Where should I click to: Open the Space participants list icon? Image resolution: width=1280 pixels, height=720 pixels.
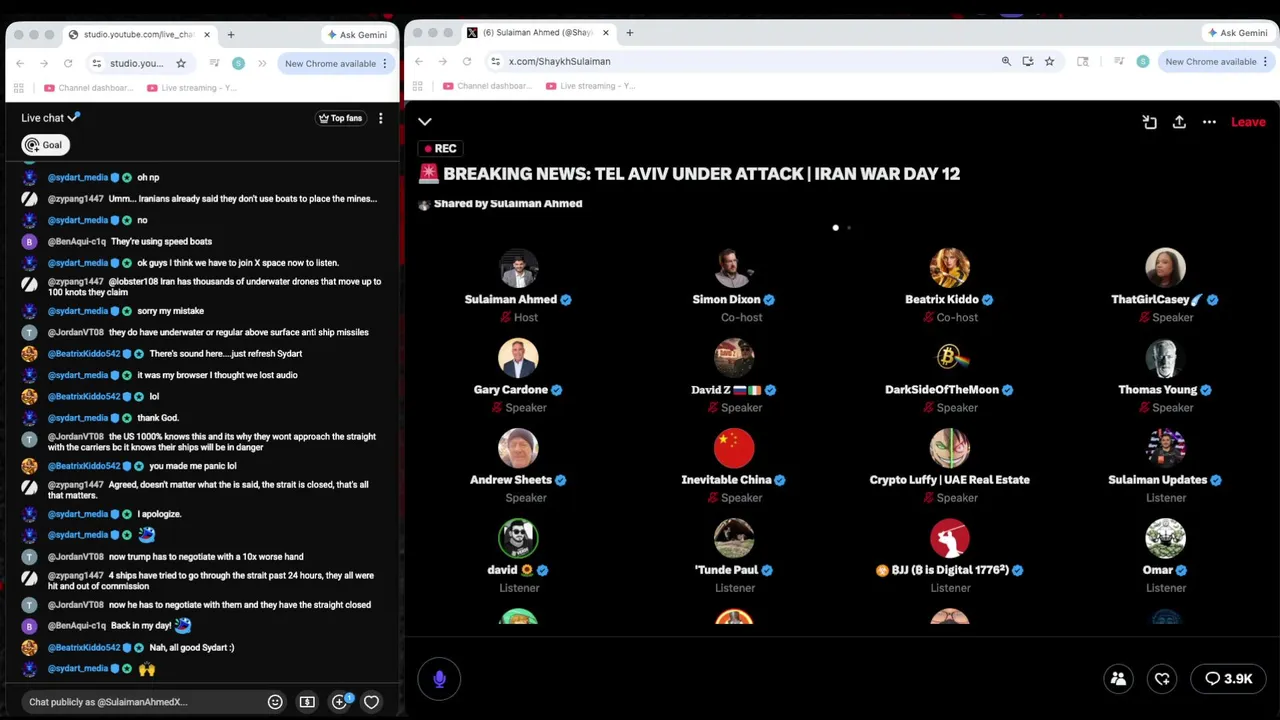pos(1118,679)
